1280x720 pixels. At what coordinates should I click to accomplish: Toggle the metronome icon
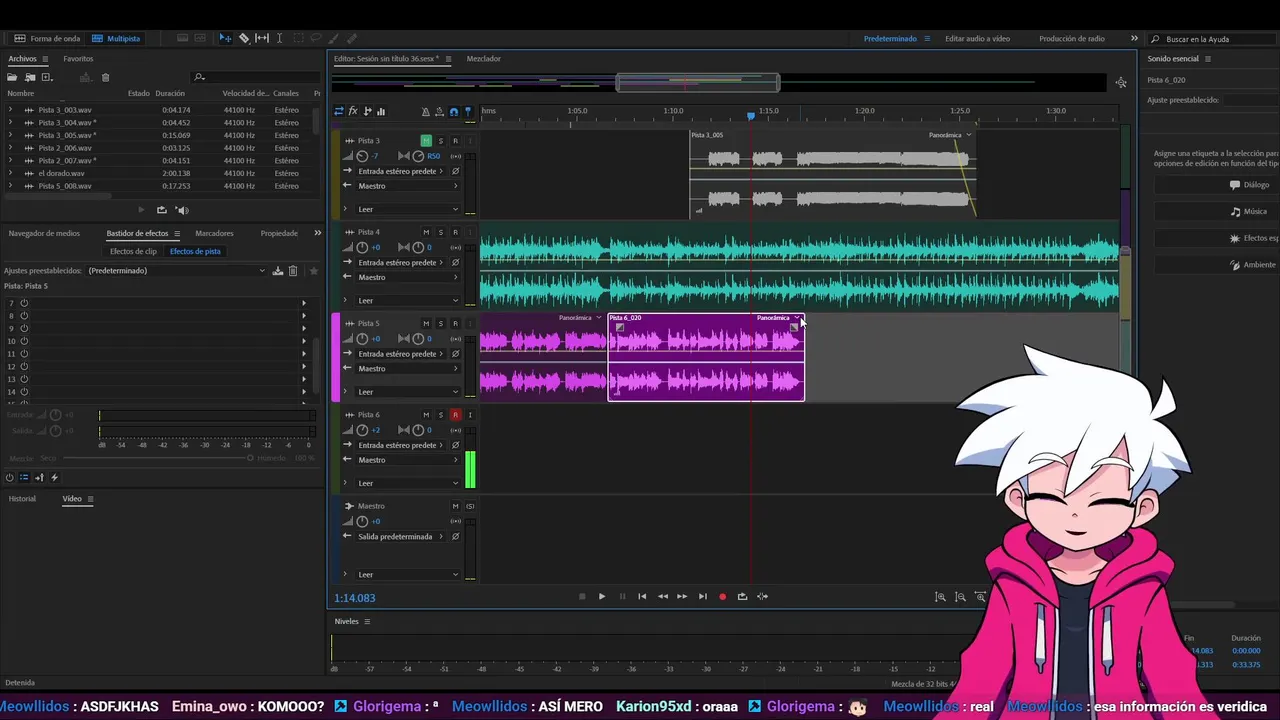(426, 112)
